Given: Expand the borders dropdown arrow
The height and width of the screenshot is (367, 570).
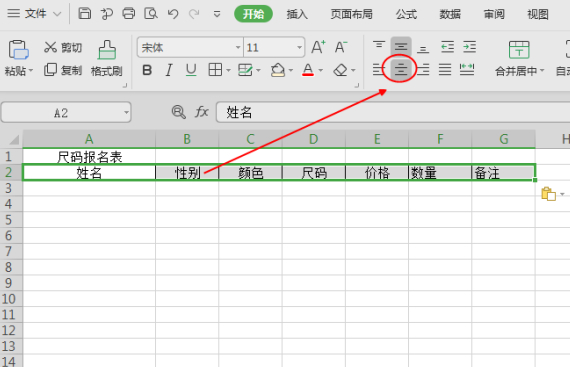Looking at the screenshot, I should (228, 70).
